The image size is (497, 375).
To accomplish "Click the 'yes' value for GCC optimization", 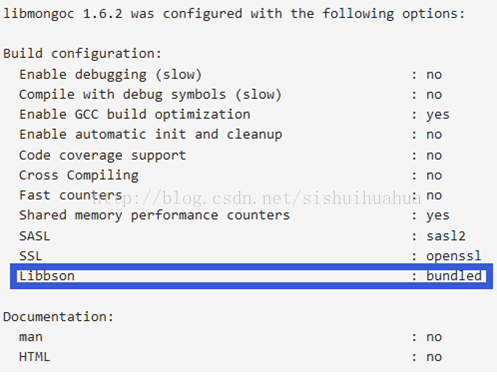I will [438, 115].
